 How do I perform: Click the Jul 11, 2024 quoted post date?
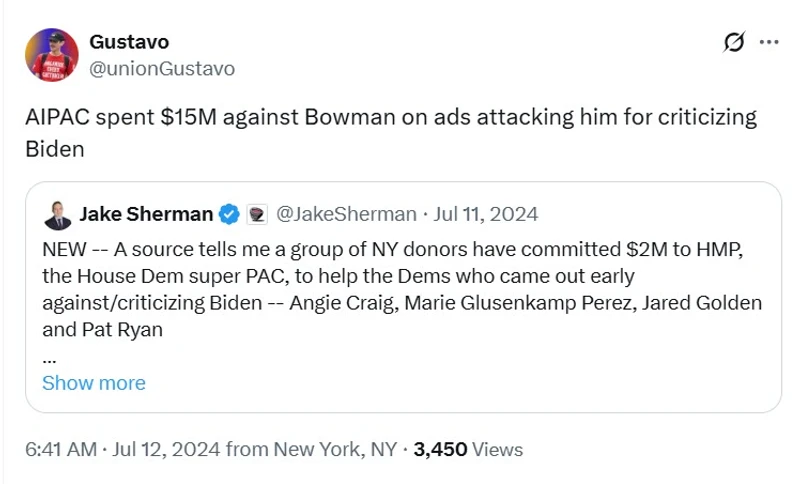485,214
